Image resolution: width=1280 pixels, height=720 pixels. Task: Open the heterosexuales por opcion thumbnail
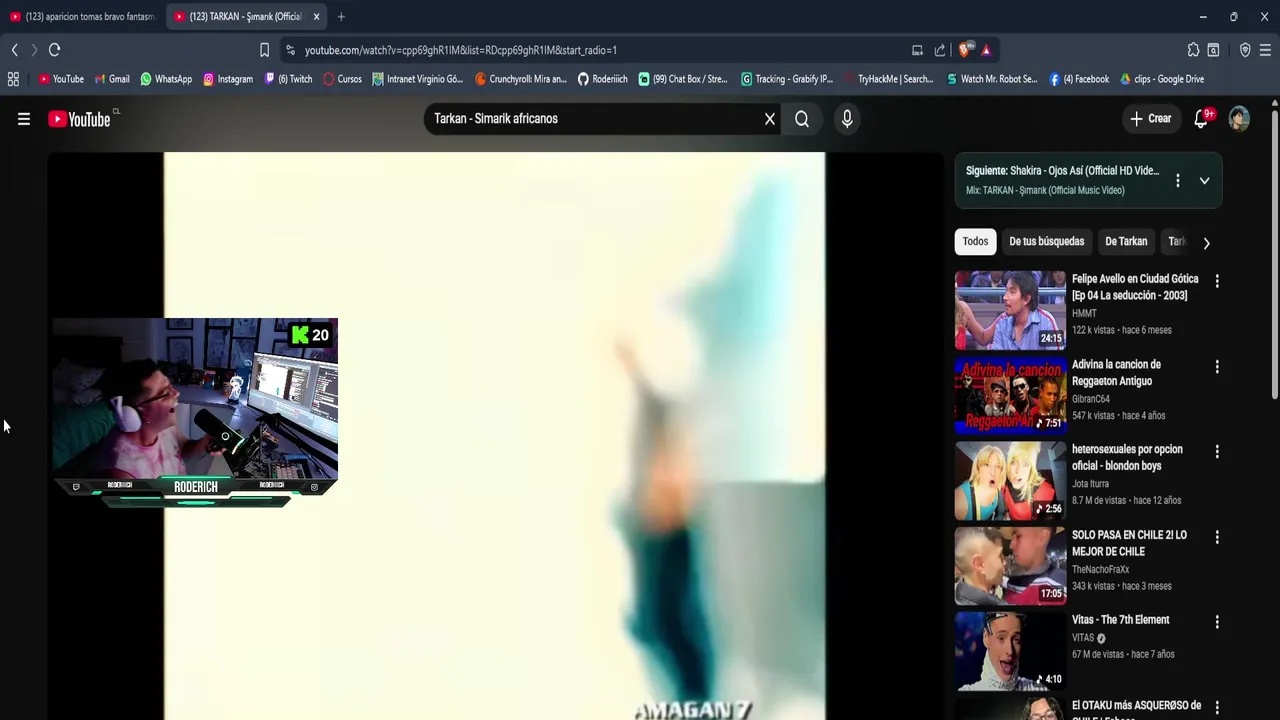coord(1010,481)
